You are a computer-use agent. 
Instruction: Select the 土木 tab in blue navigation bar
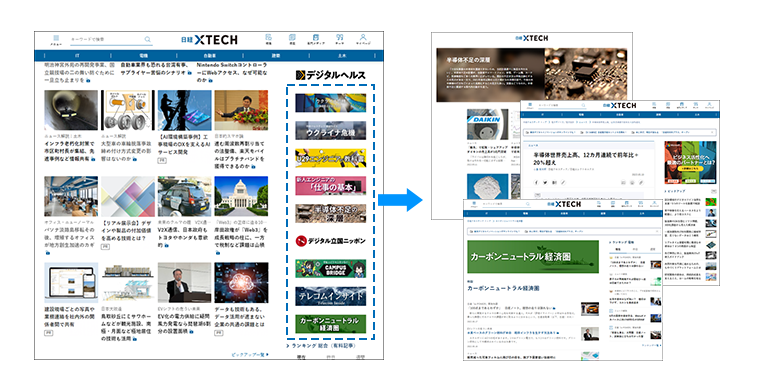click(342, 56)
